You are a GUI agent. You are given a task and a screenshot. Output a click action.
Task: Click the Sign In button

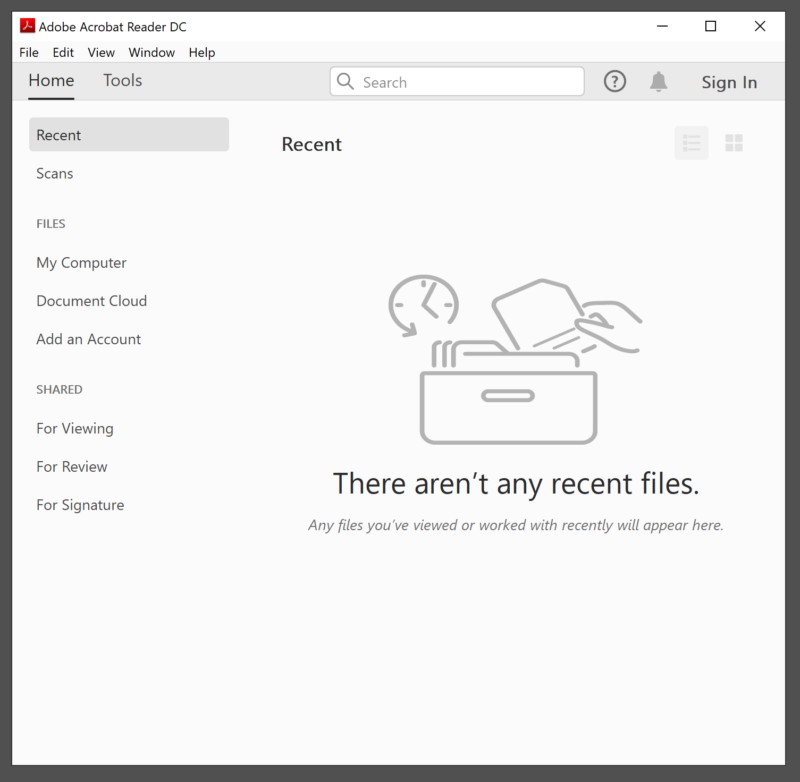click(x=729, y=82)
